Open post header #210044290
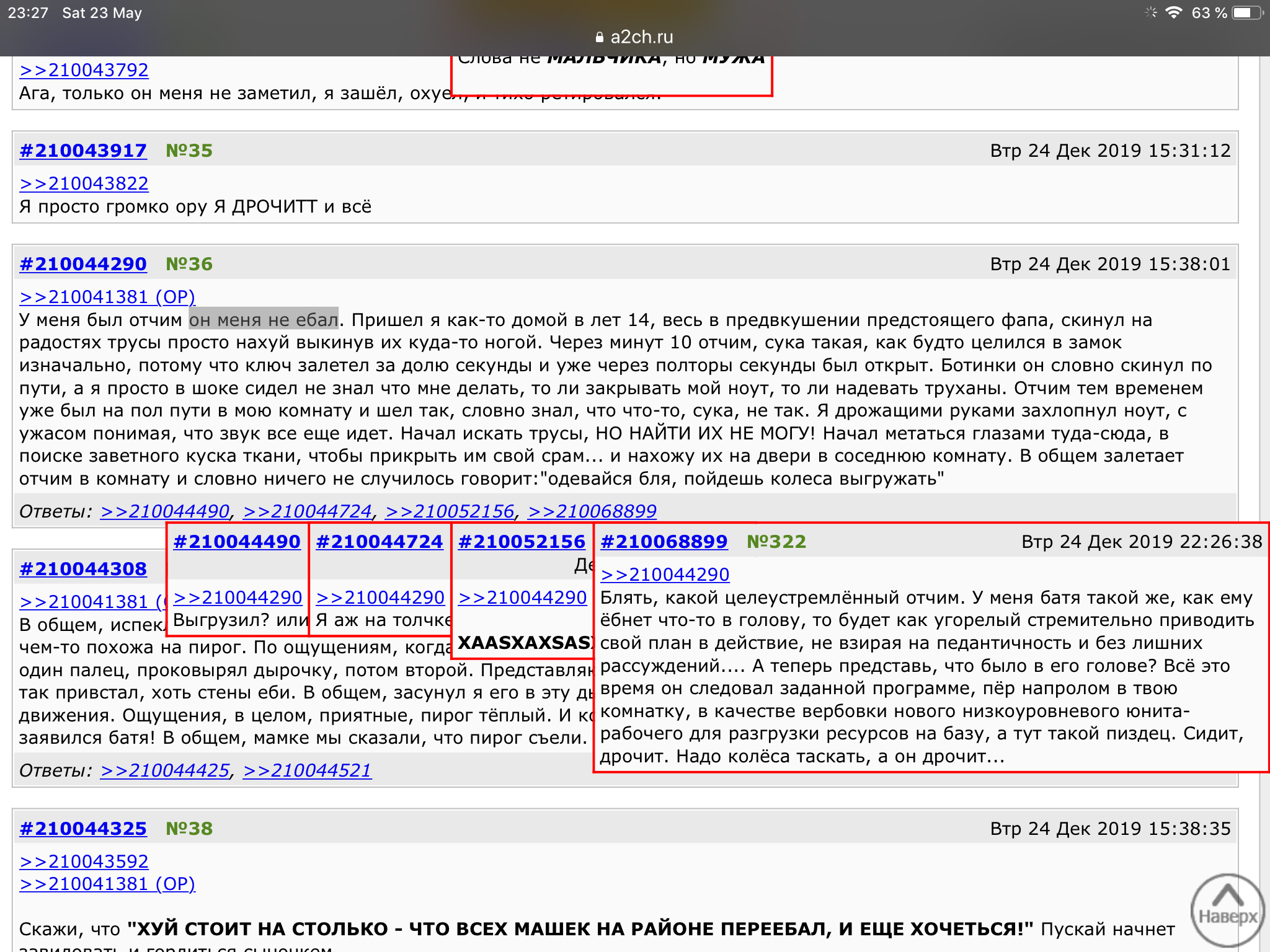The image size is (1270, 952). tap(83, 264)
